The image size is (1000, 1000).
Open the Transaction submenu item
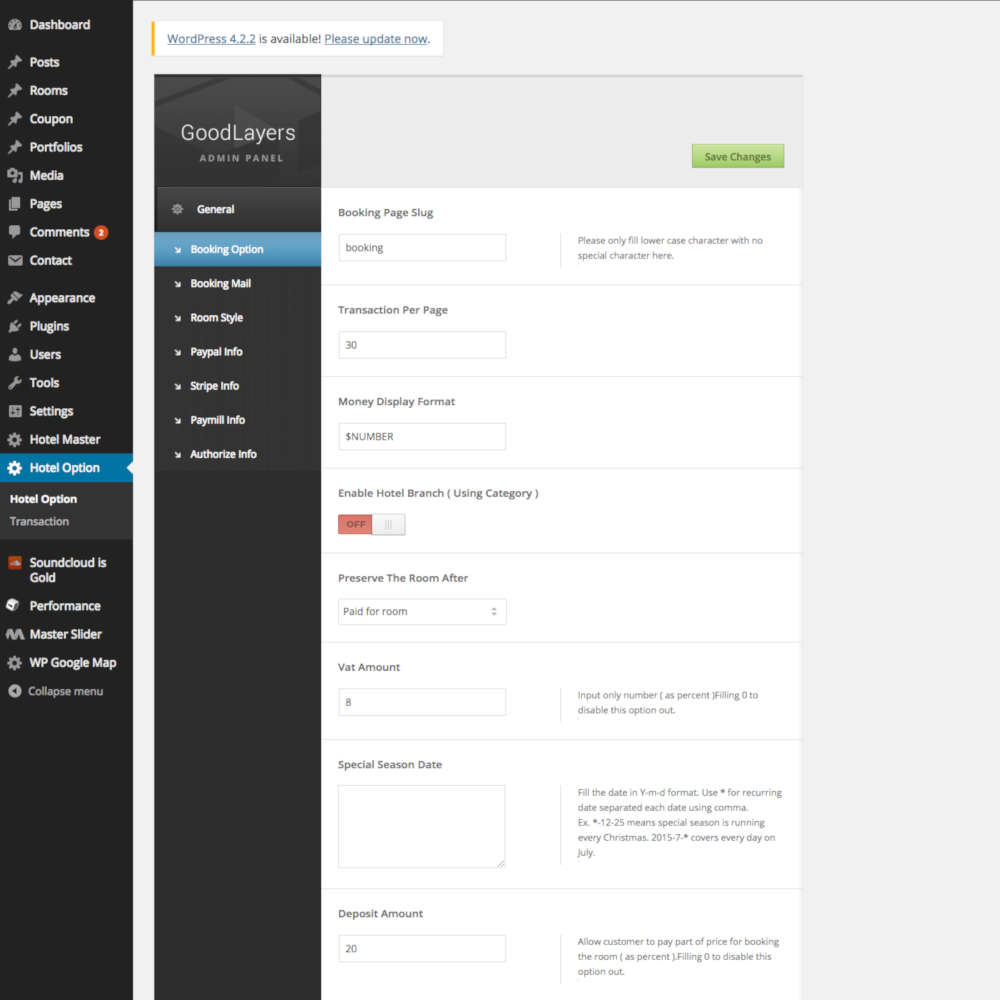click(39, 521)
